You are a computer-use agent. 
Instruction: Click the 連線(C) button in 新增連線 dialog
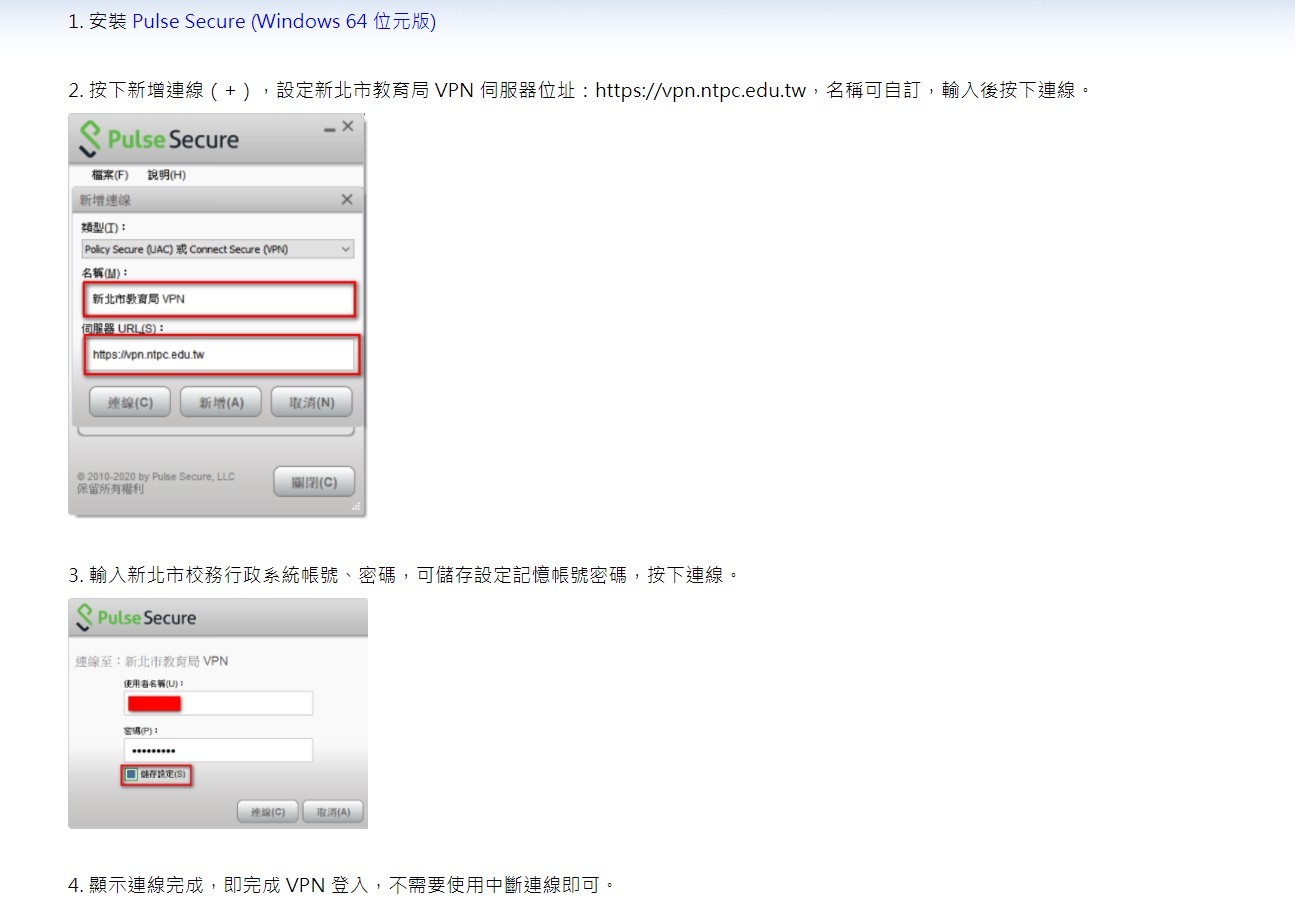tap(130, 402)
